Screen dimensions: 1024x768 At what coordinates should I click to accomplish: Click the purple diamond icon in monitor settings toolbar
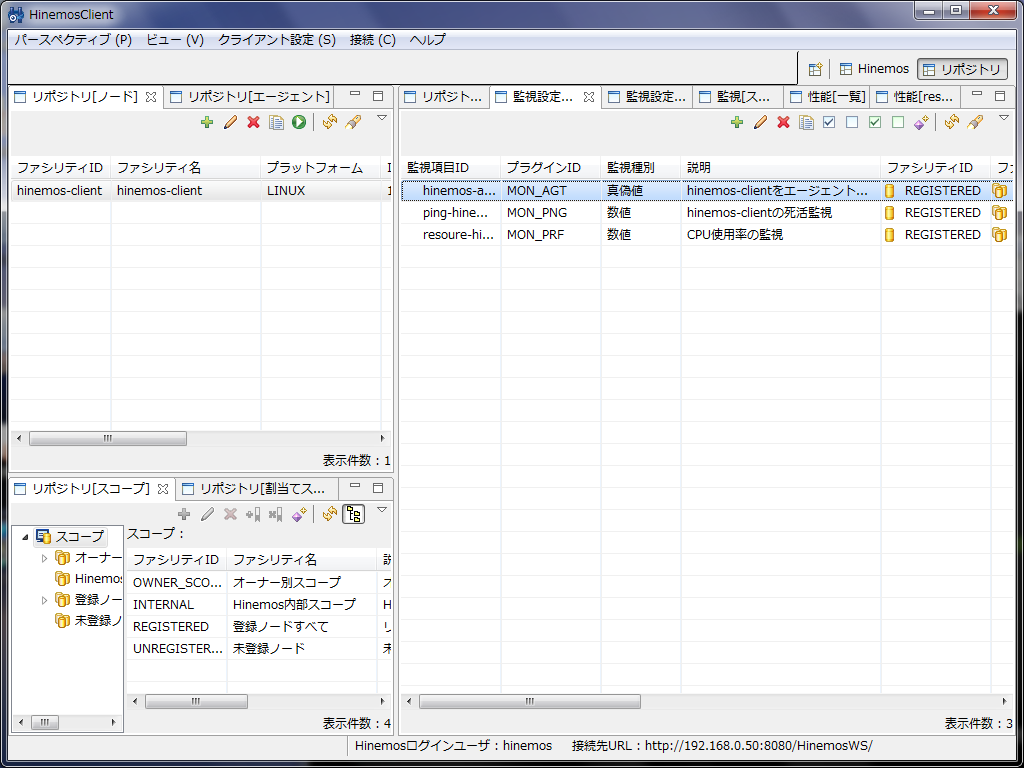coord(921,122)
